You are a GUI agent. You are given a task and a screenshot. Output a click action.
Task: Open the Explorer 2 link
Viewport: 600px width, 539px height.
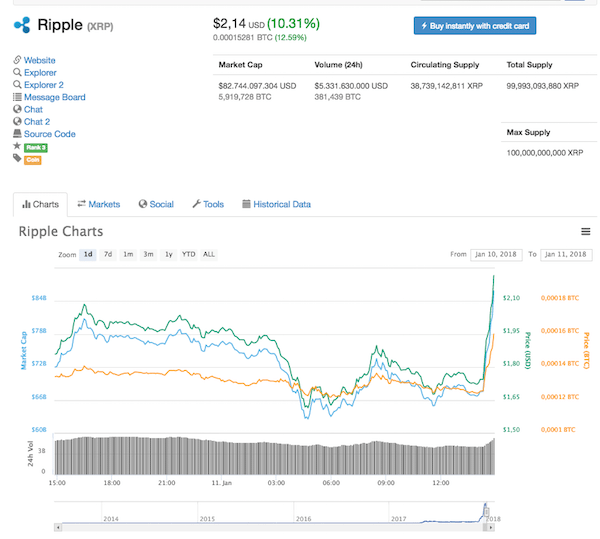point(44,85)
